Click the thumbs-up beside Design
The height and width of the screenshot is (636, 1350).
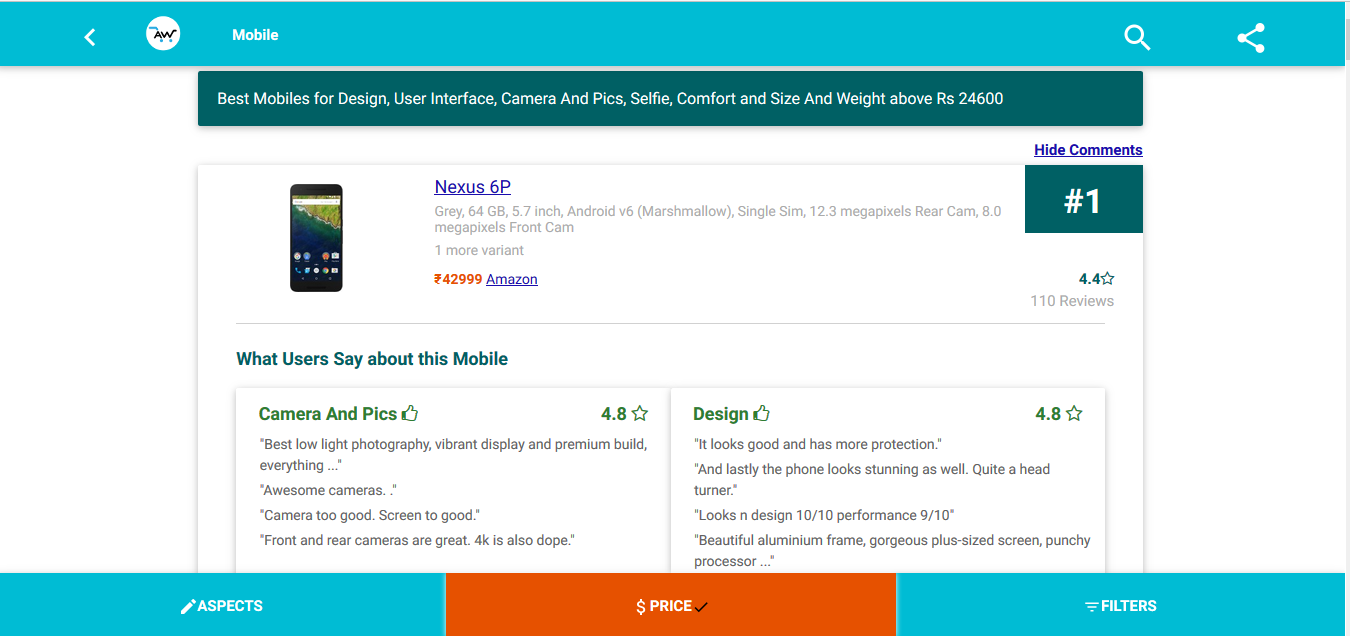[x=762, y=413]
